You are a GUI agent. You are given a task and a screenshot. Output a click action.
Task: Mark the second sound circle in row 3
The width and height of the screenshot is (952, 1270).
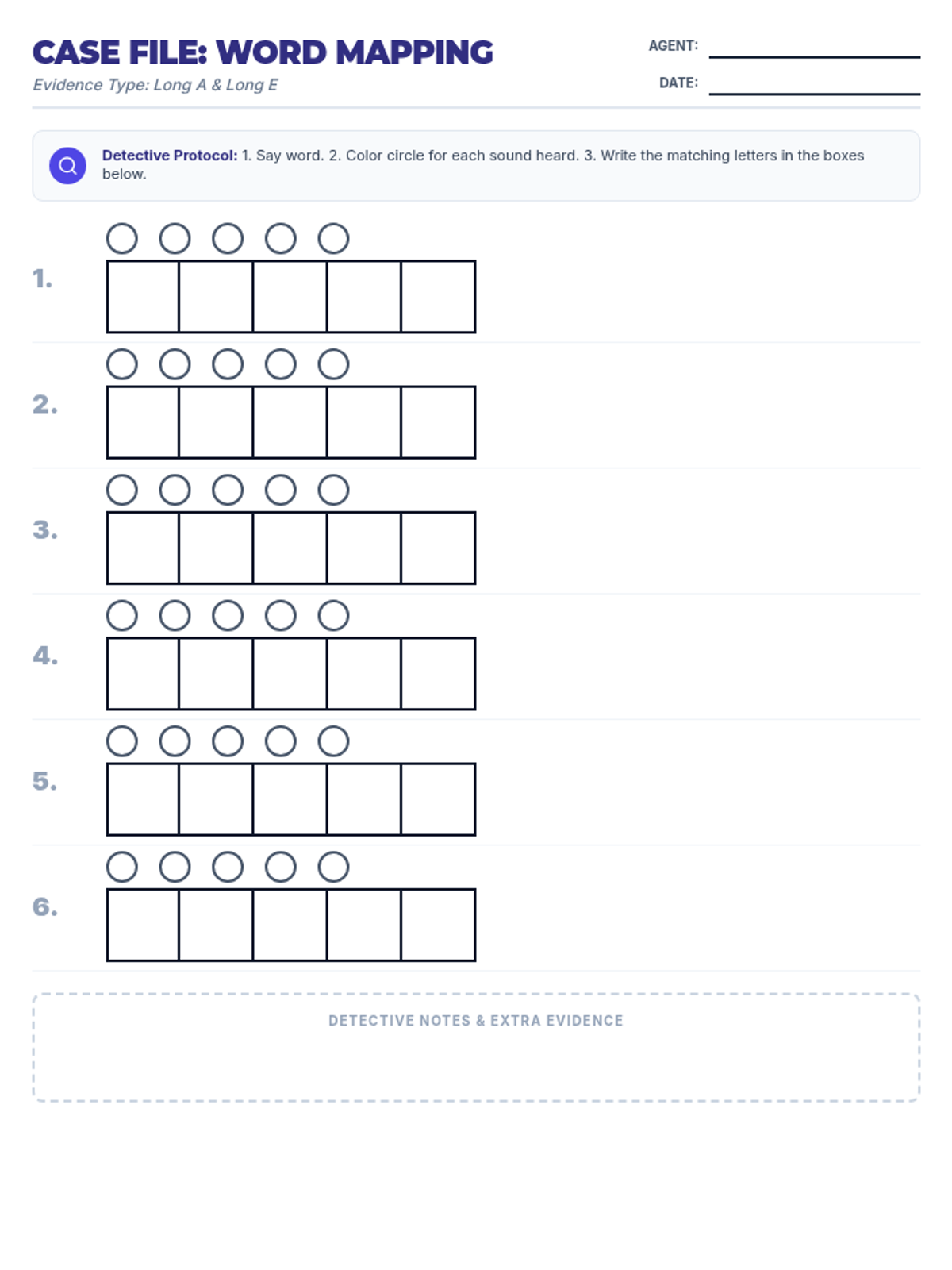[x=175, y=490]
